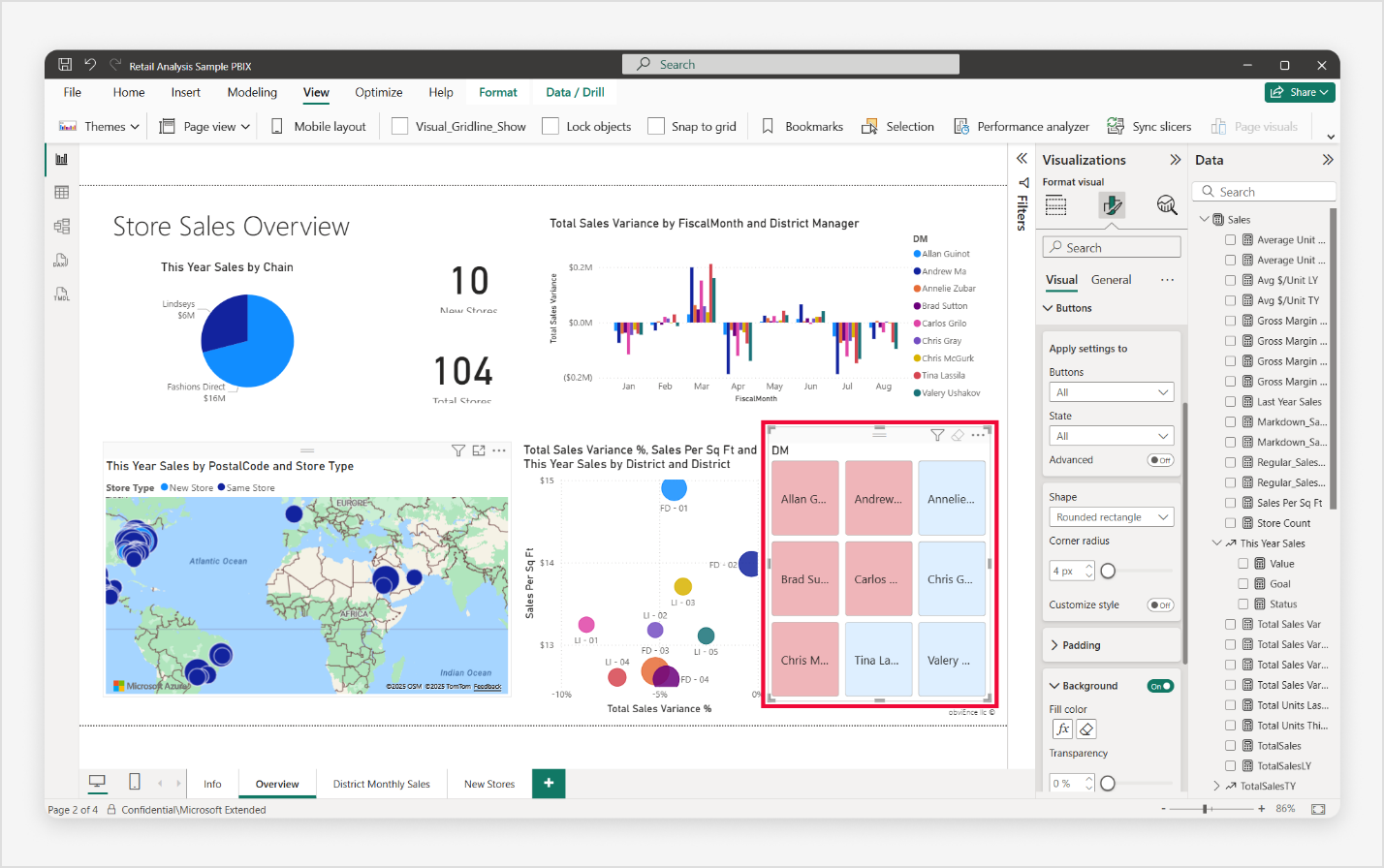Click the Share button
This screenshot has height=868, width=1384.
click(x=1301, y=93)
